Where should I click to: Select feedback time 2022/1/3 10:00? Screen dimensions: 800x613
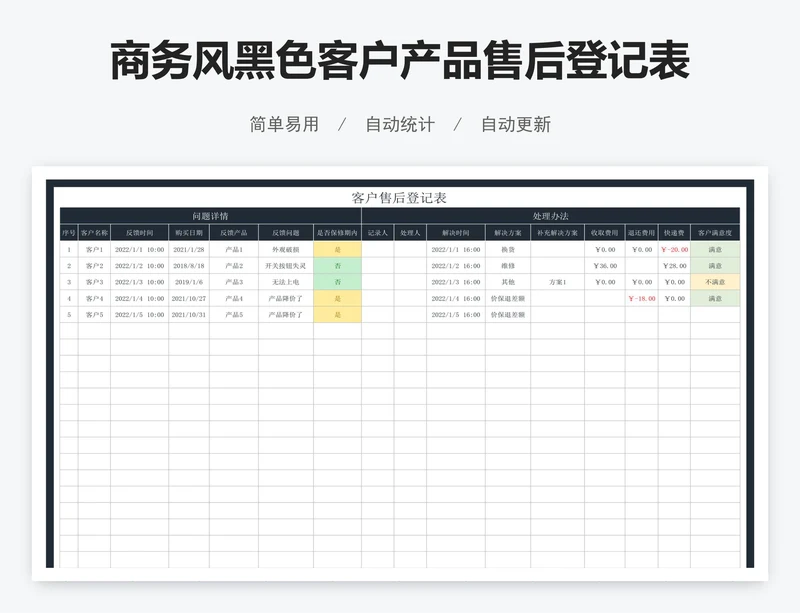tap(139, 282)
